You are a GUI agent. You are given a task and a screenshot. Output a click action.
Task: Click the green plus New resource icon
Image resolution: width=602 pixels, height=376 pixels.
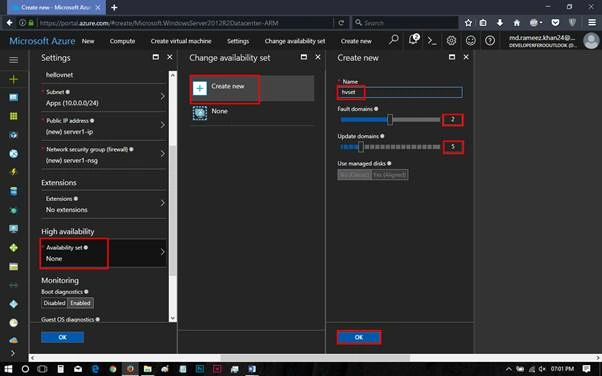13,79
